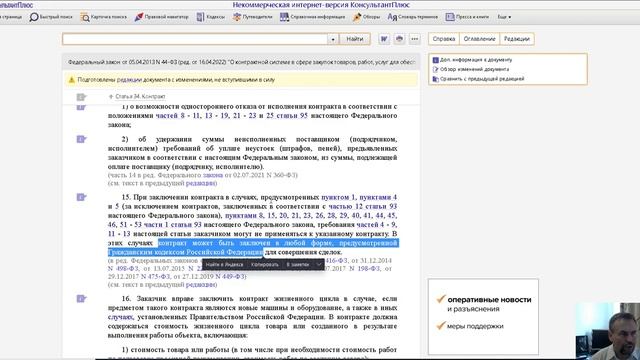Open Карточка поиска tool
Screen dimensions: 640x360
[103, 17]
